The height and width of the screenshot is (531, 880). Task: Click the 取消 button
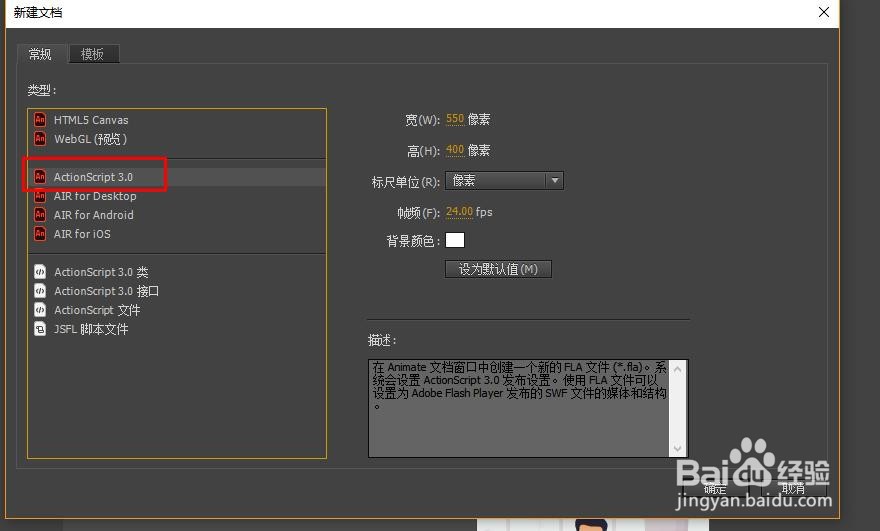(x=793, y=489)
